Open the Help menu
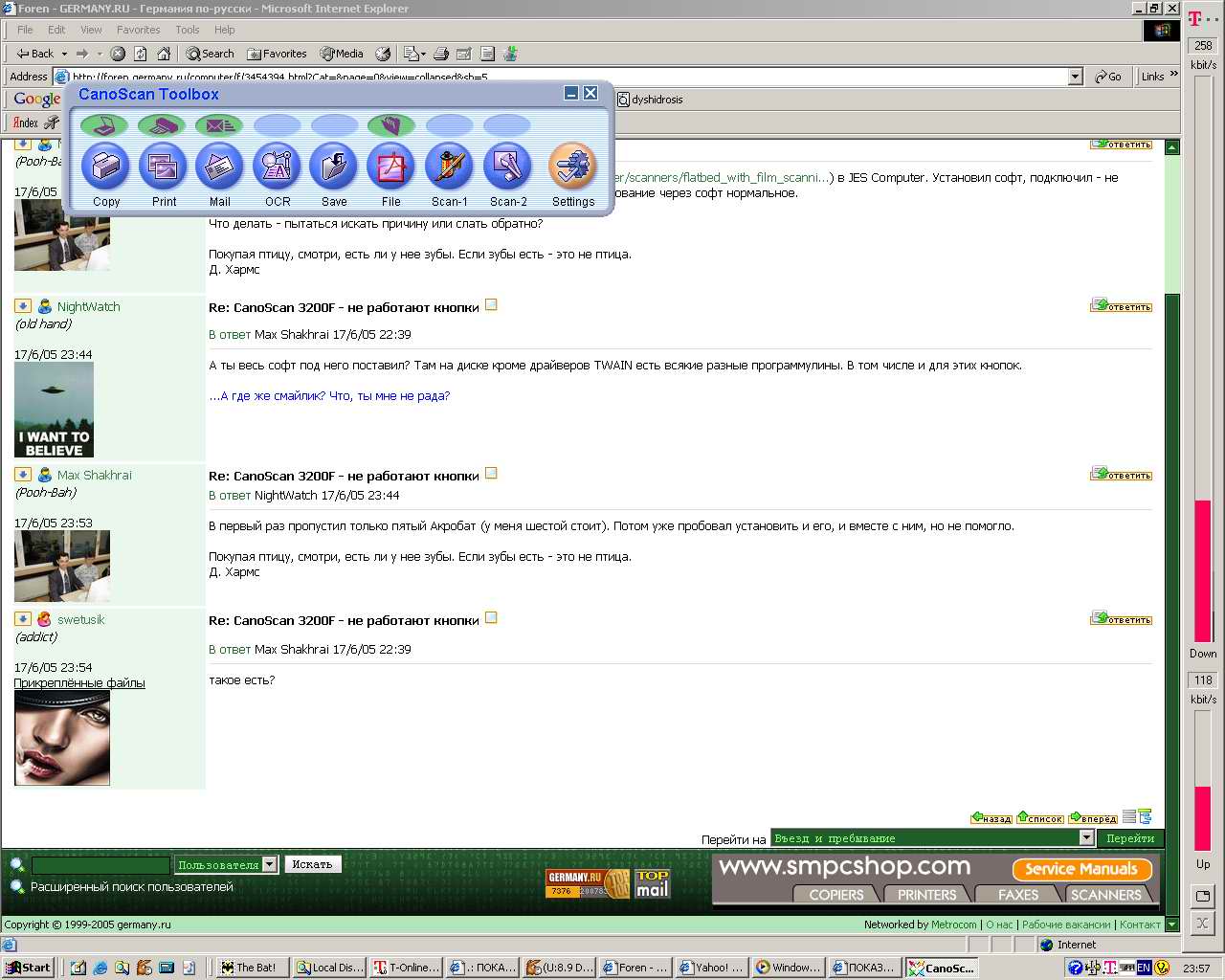 tap(225, 30)
